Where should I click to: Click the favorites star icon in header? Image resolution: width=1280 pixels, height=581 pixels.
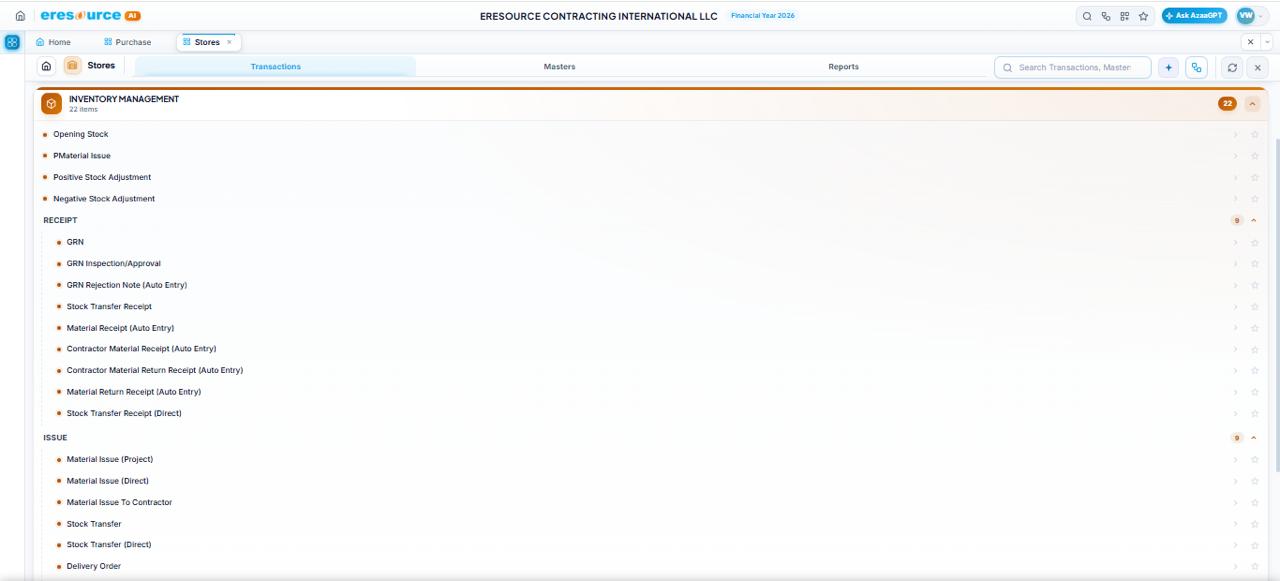[x=1143, y=16]
